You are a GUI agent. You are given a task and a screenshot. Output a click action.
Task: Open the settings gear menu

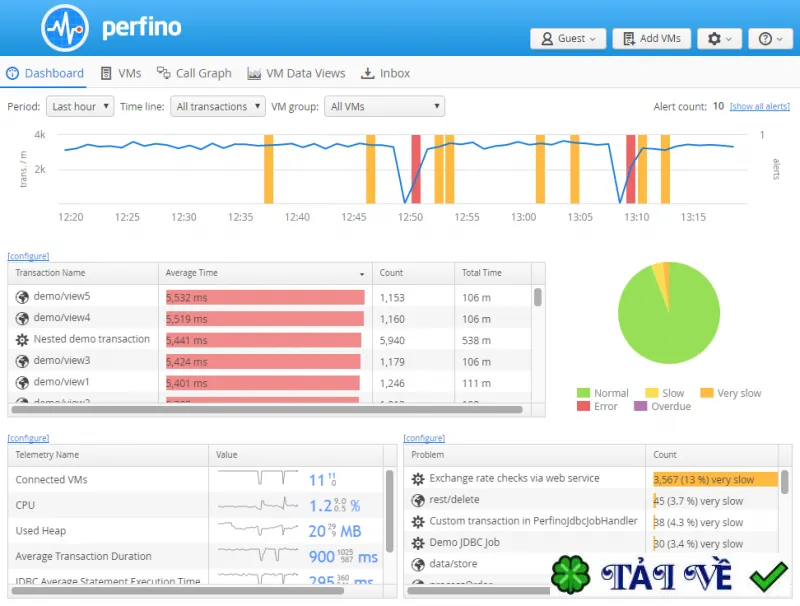pos(719,39)
